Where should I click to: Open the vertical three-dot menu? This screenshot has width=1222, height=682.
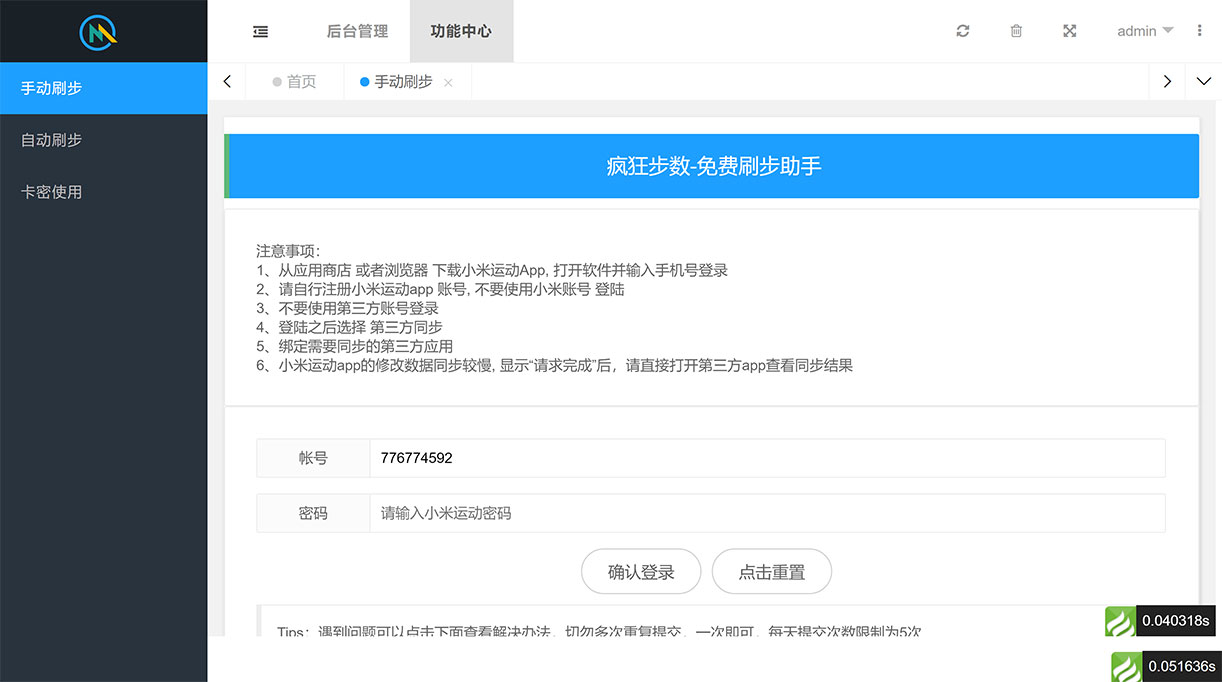click(1199, 31)
